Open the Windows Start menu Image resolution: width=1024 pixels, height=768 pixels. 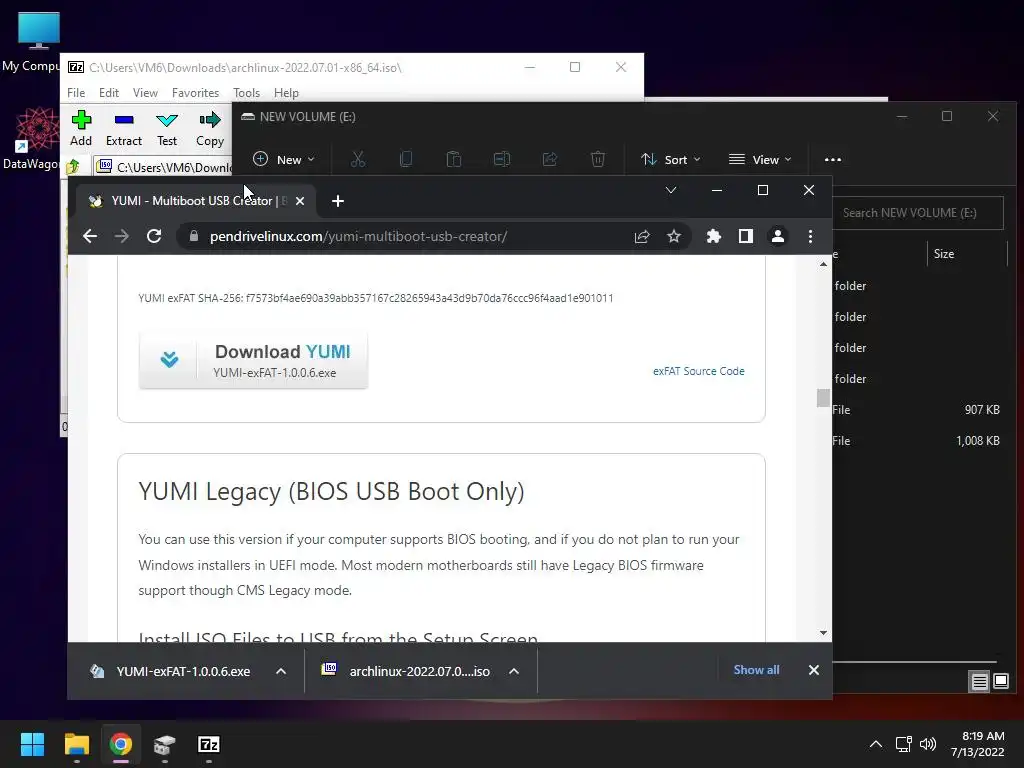(x=32, y=744)
